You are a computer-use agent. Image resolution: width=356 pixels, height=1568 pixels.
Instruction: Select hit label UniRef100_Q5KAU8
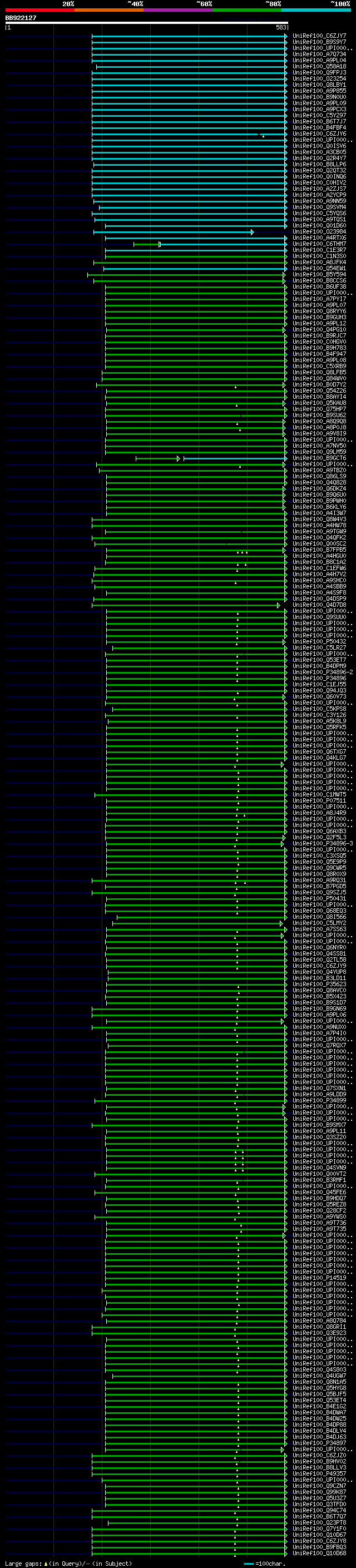319,404
